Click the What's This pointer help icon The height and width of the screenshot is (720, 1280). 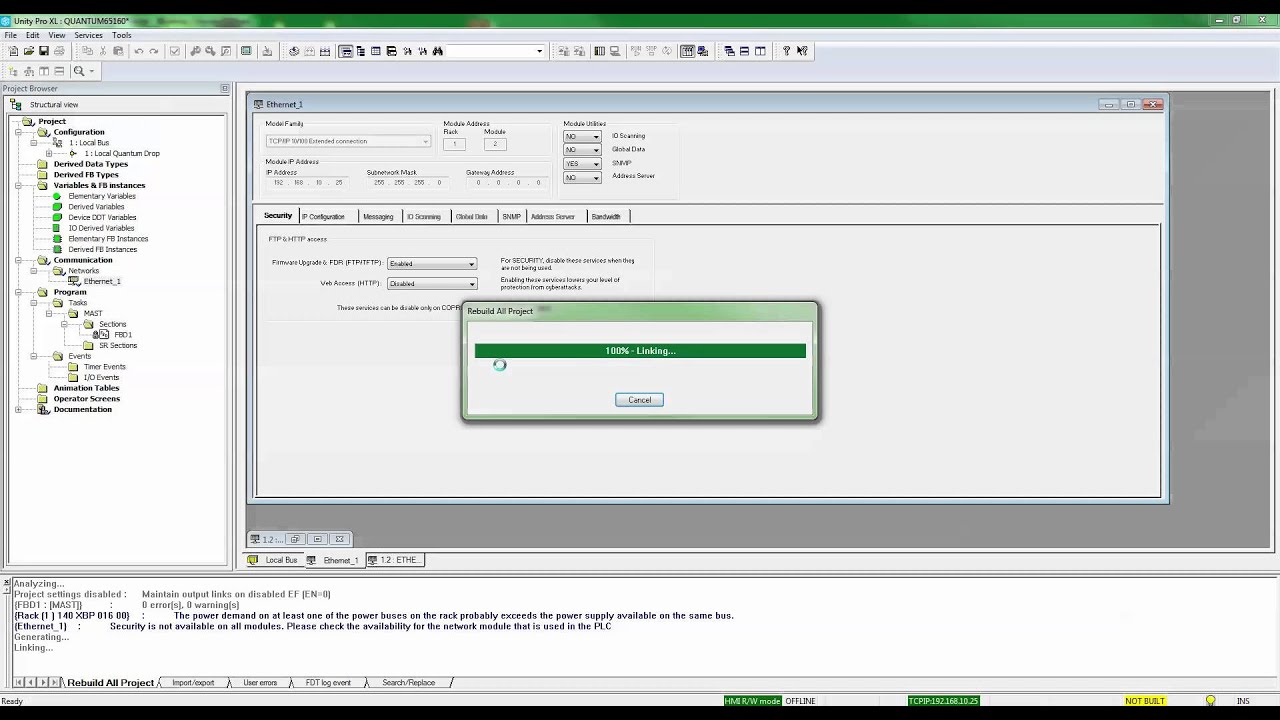802,51
